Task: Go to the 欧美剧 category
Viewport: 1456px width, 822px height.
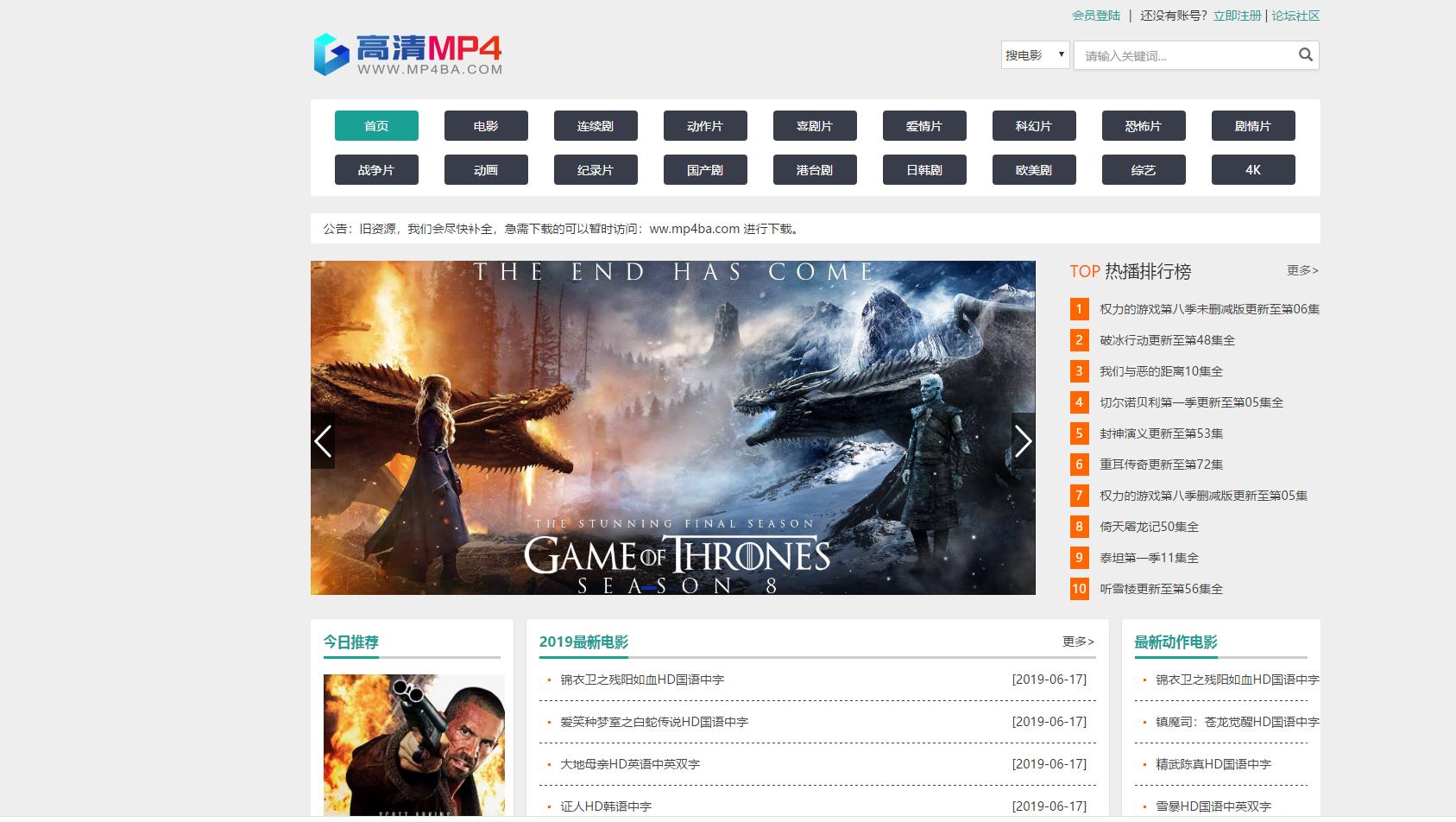Action: [x=1034, y=170]
